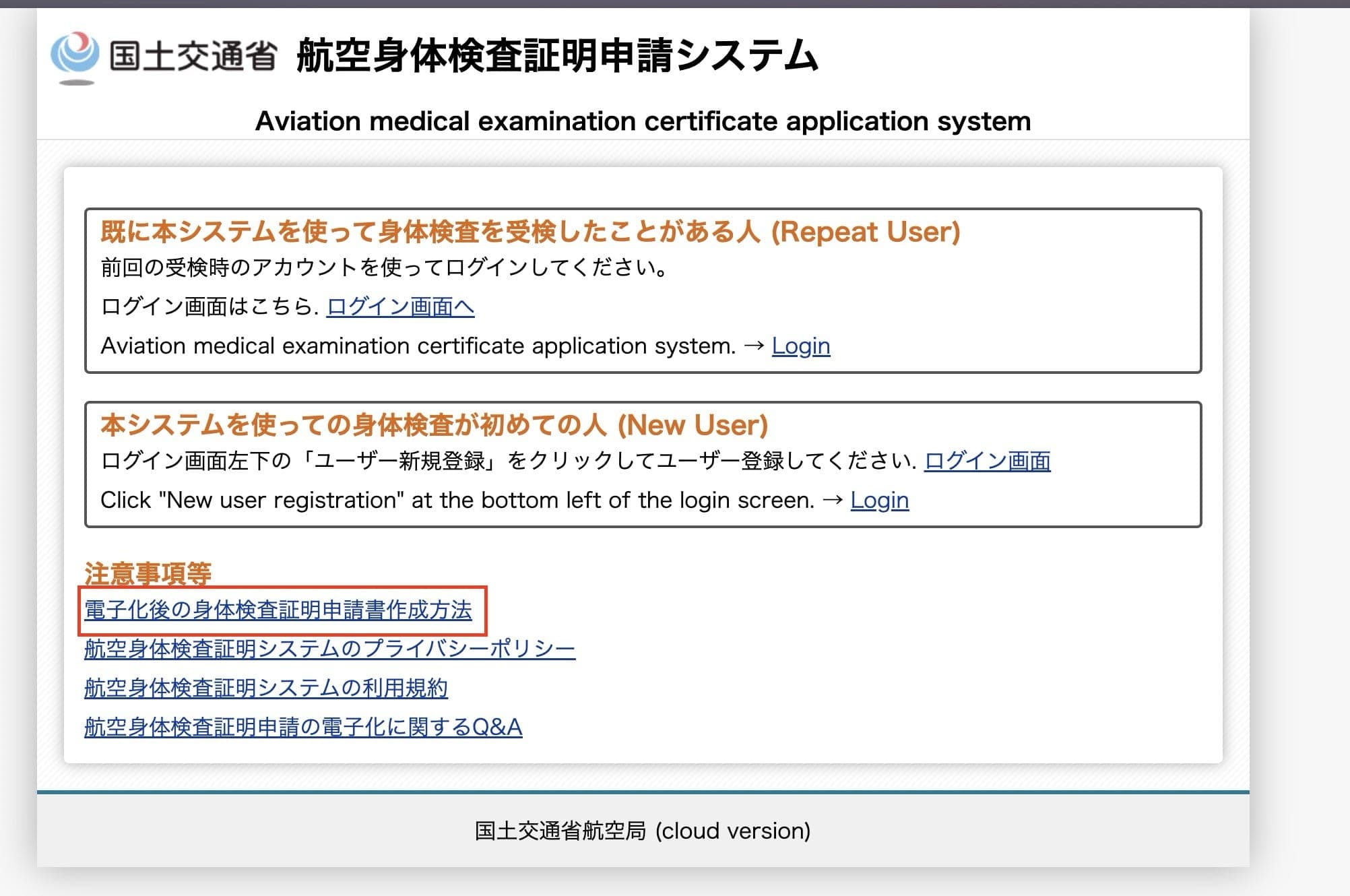
Task: Click the arrow before New User Login link
Action: point(833,501)
